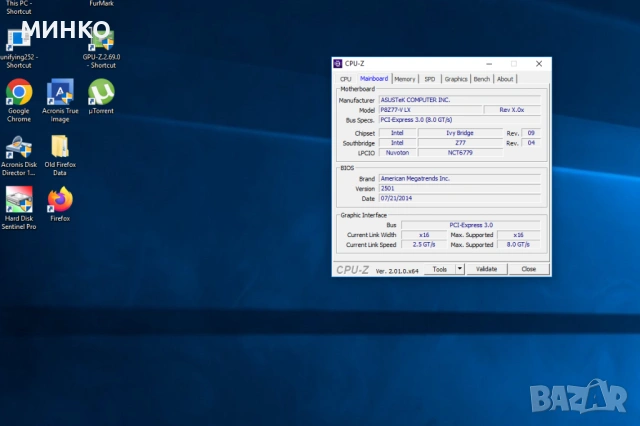This screenshot has width=640, height=426.
Task: Click the BIOS date 07/21/2014 field
Action: [x=460, y=198]
